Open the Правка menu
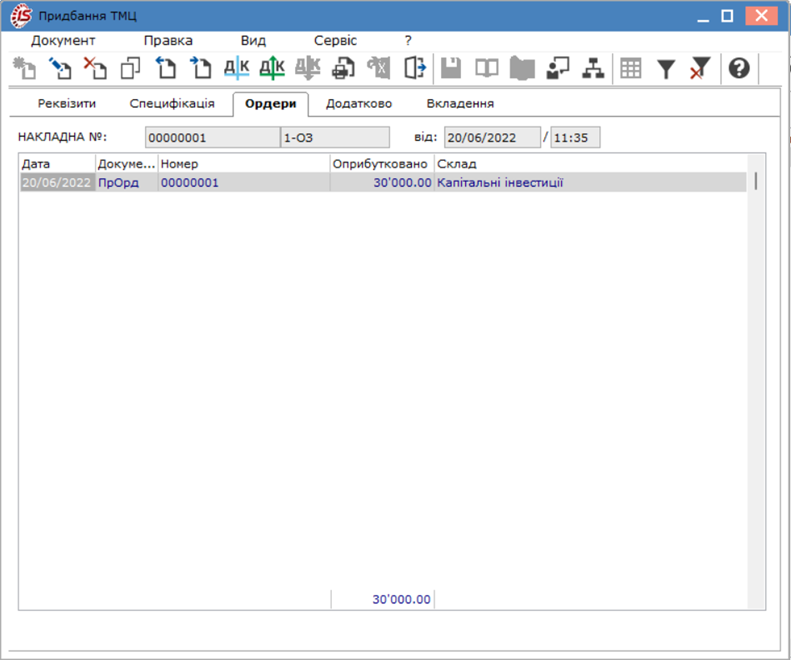 tap(168, 40)
